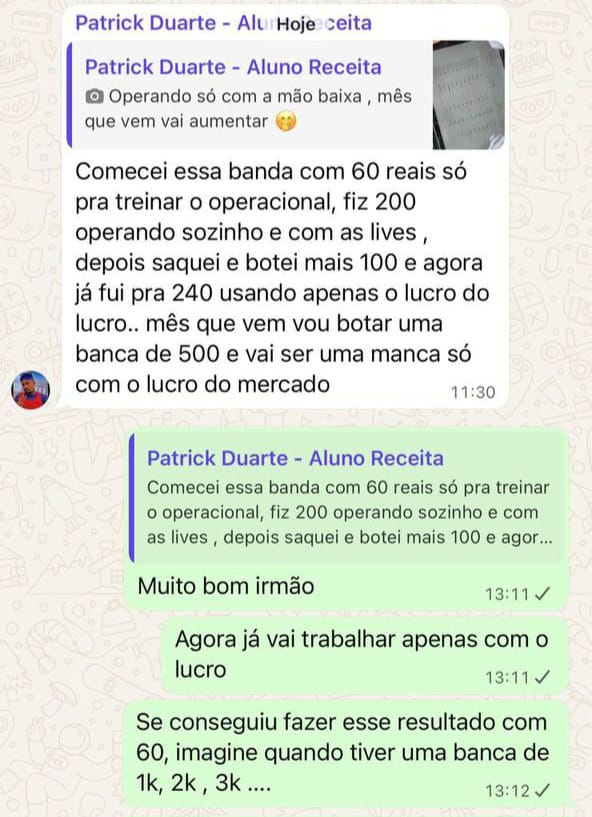The image size is (592, 817).
Task: Tap timestamp 13:11 under 'Muito bom irmão'
Action: pos(508,594)
